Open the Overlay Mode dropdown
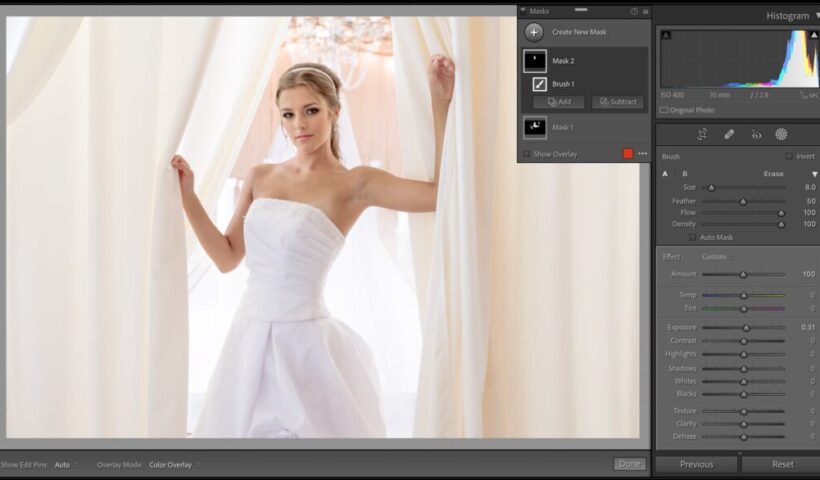820x480 pixels. click(x=172, y=465)
